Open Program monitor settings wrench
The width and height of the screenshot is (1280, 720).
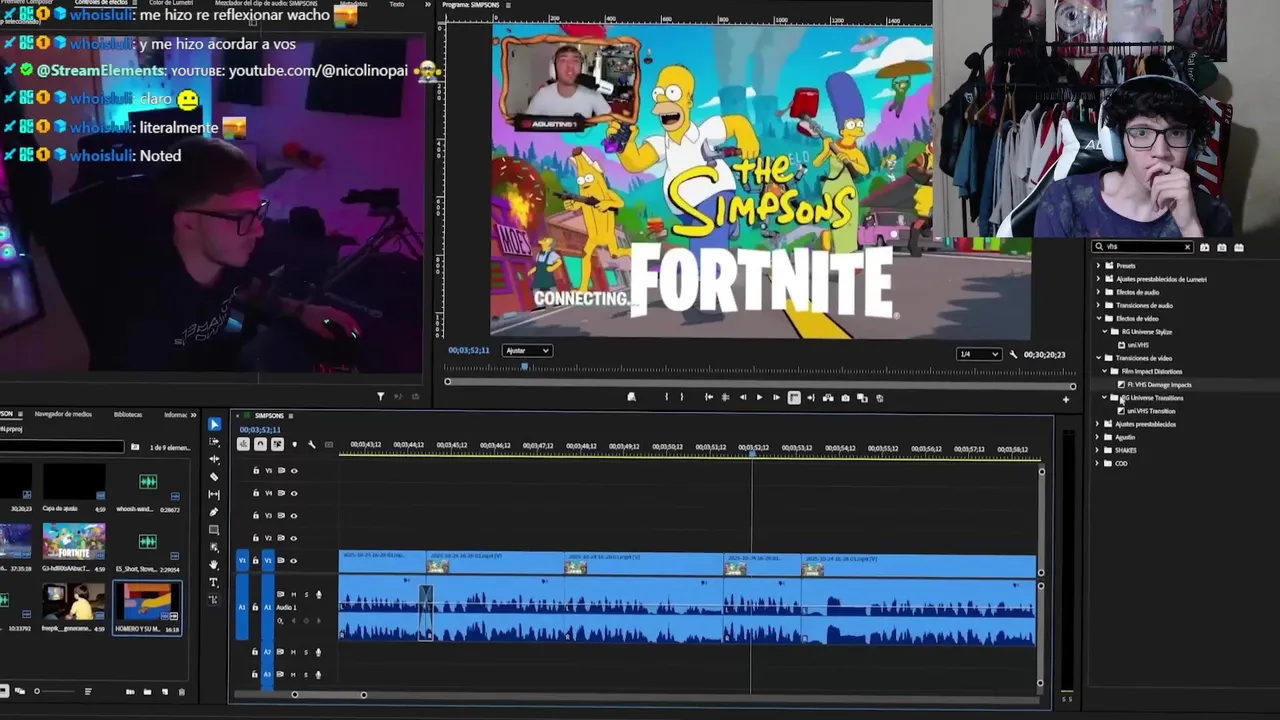click(1013, 354)
